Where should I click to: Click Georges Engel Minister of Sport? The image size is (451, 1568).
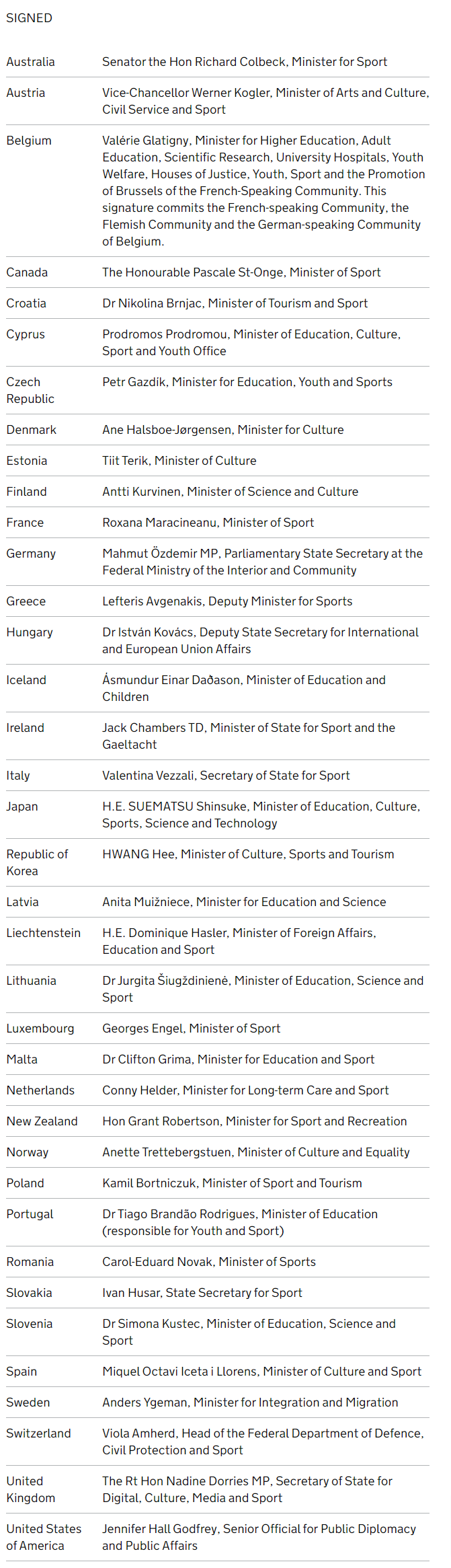[192, 1029]
